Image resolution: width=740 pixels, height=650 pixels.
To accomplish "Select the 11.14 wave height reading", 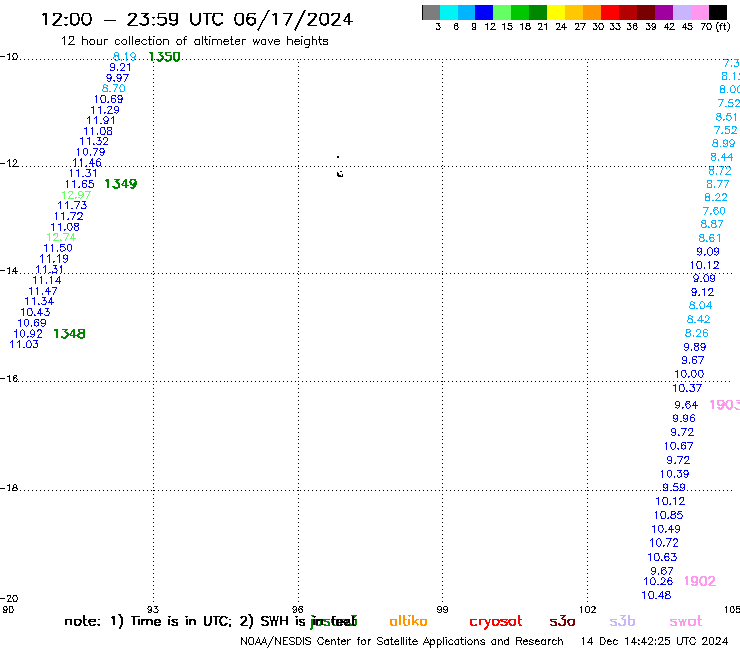I will click(x=47, y=280).
